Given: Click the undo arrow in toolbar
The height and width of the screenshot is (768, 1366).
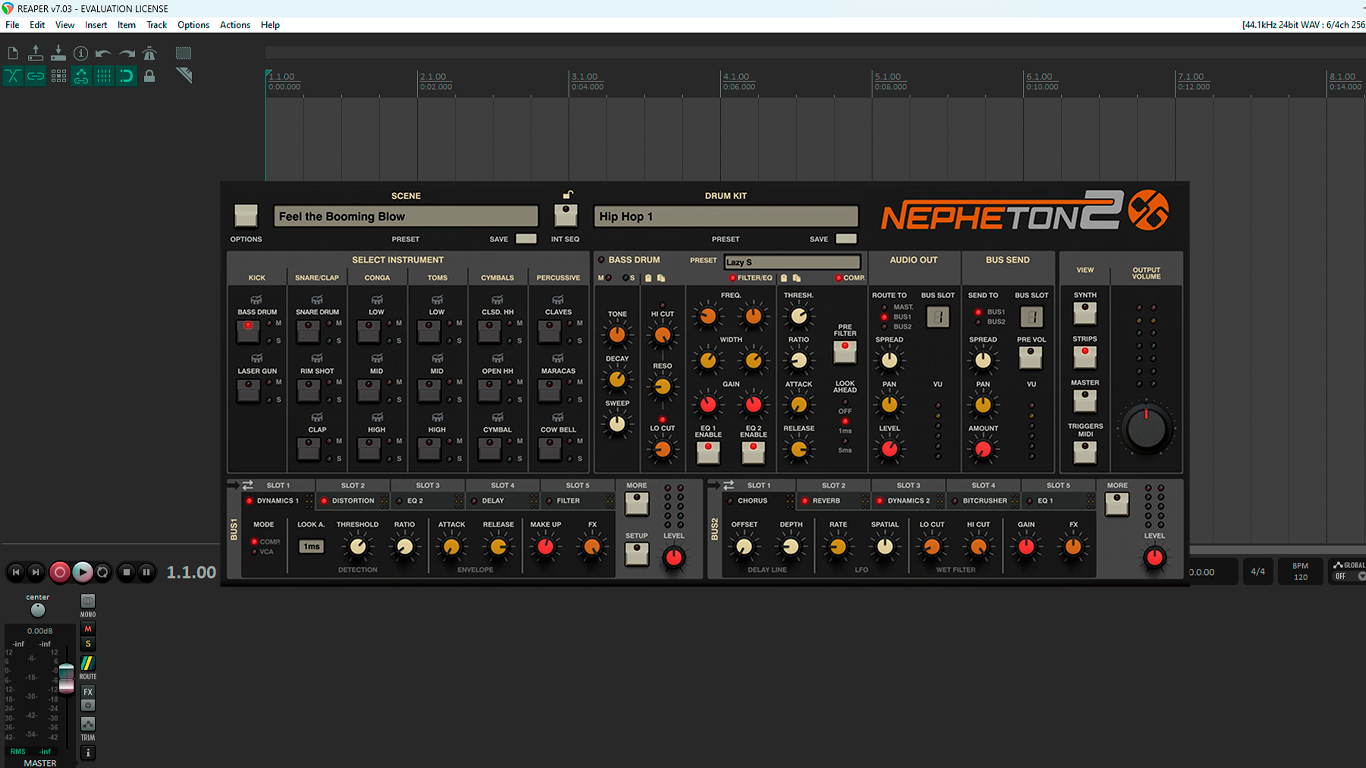Looking at the screenshot, I should pos(104,53).
